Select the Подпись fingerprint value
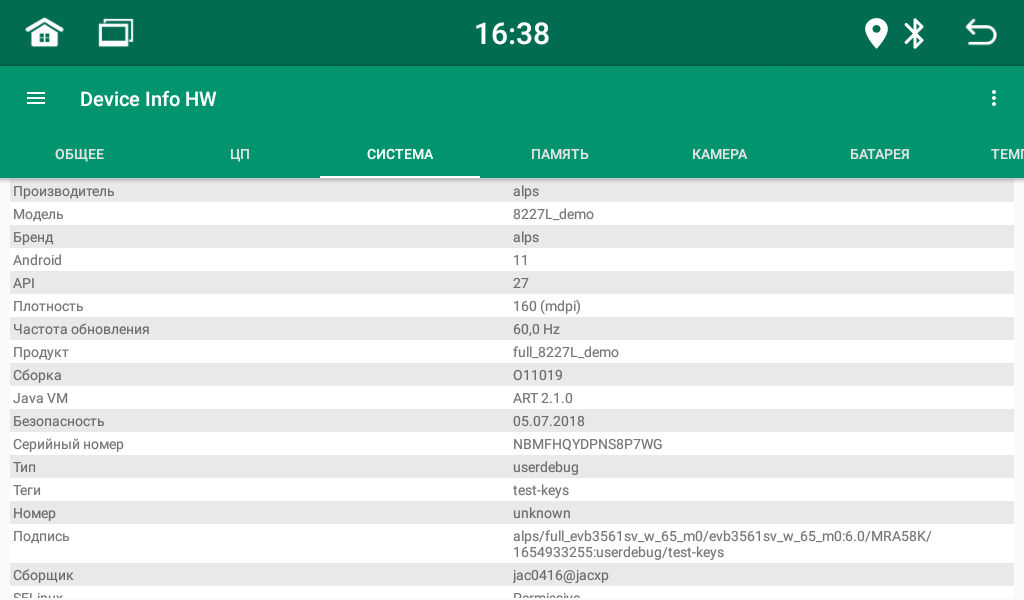This screenshot has height=600, width=1024. click(x=722, y=544)
